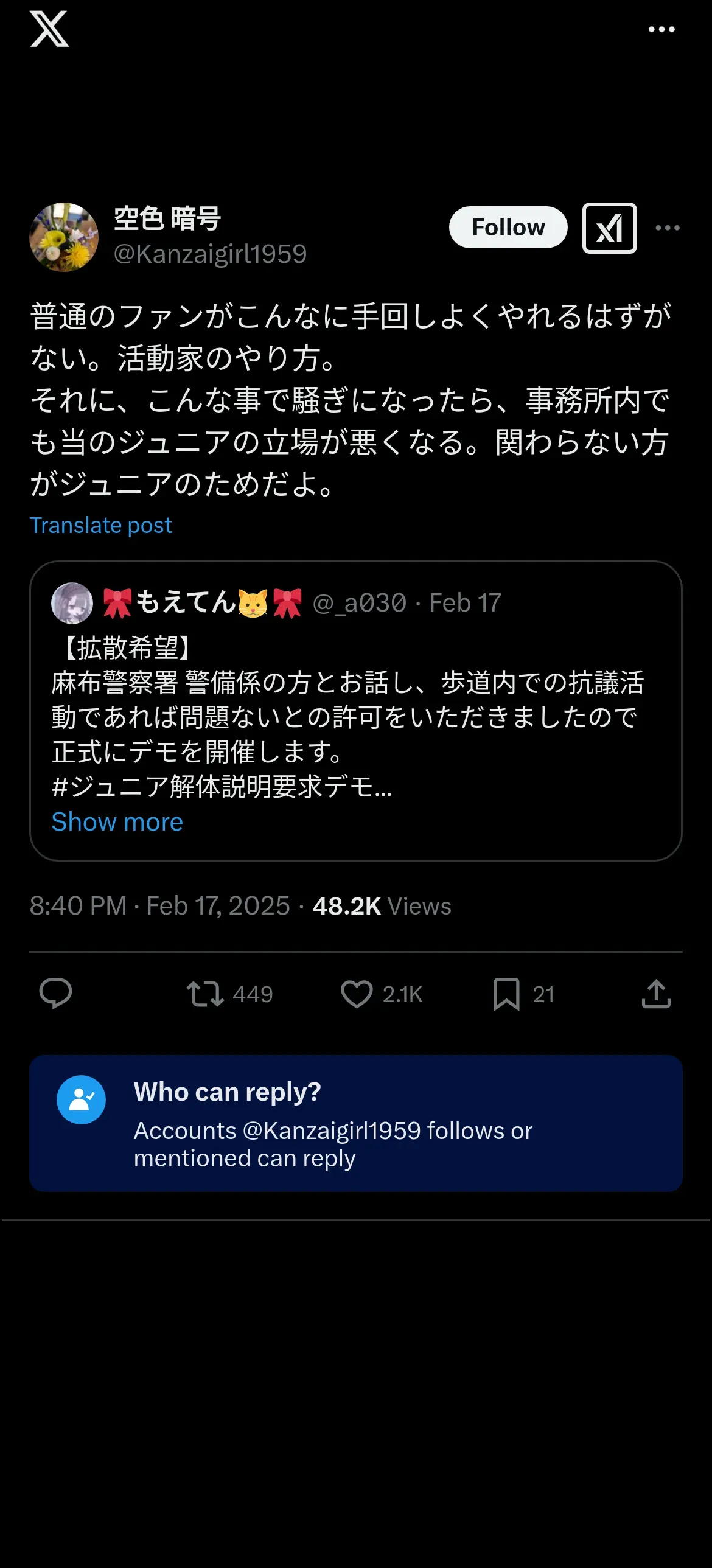The height and width of the screenshot is (1568, 712).
Task: Open the Grok icon beside Follow
Action: (609, 228)
